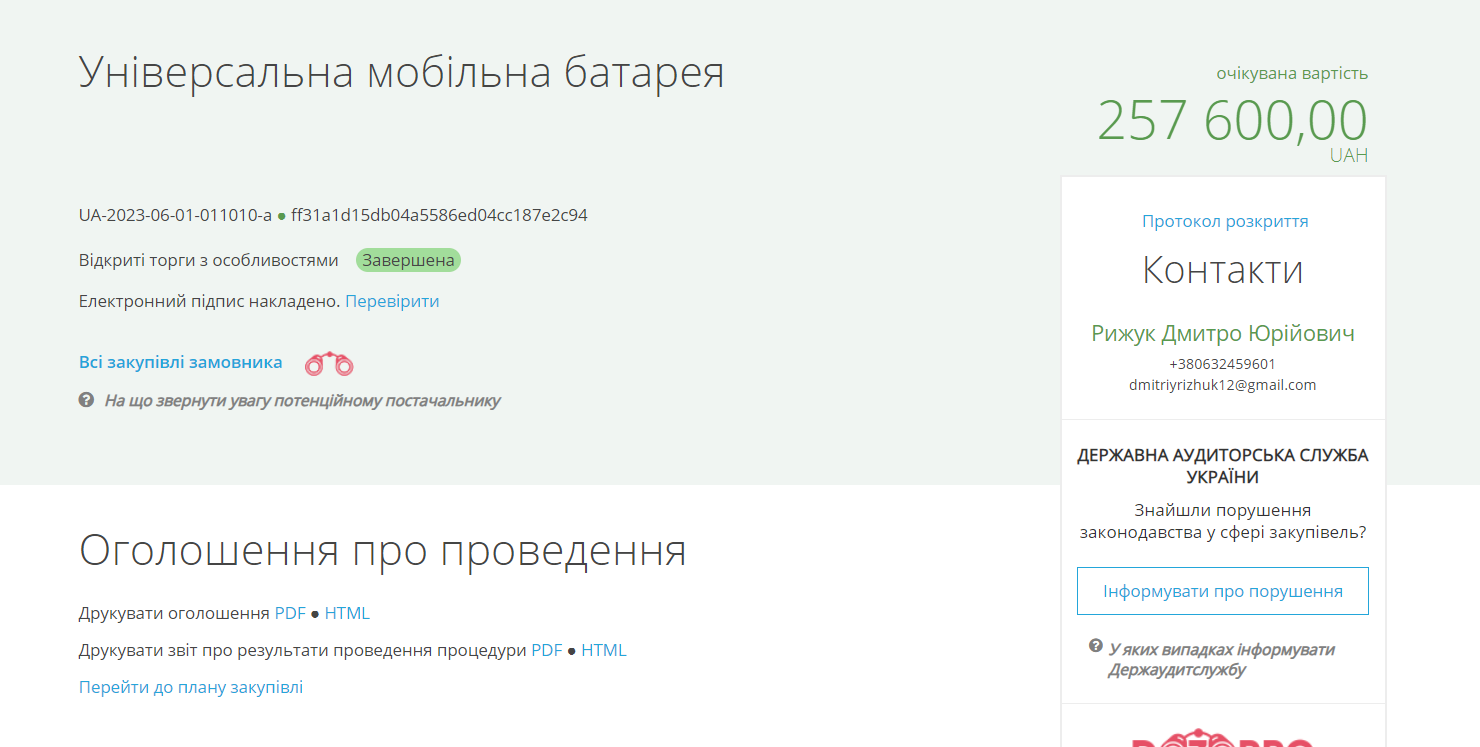The height and width of the screenshot is (747, 1480).
Task: Click the Завершена status badge
Action: 408,260
